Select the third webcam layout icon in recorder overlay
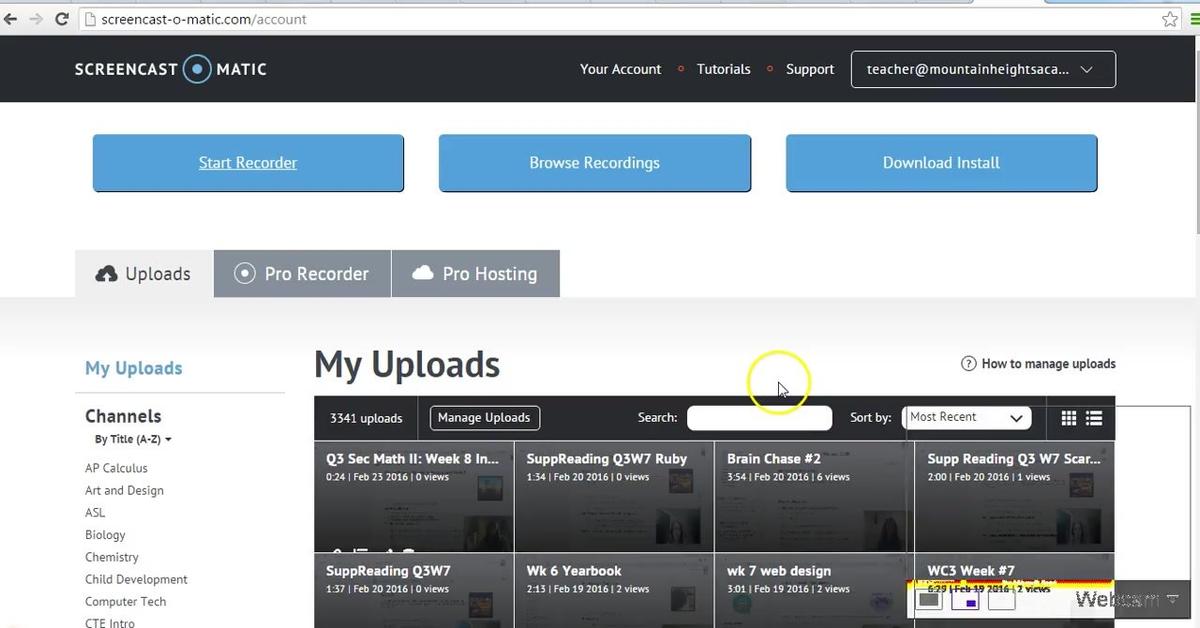 coord(1001,600)
